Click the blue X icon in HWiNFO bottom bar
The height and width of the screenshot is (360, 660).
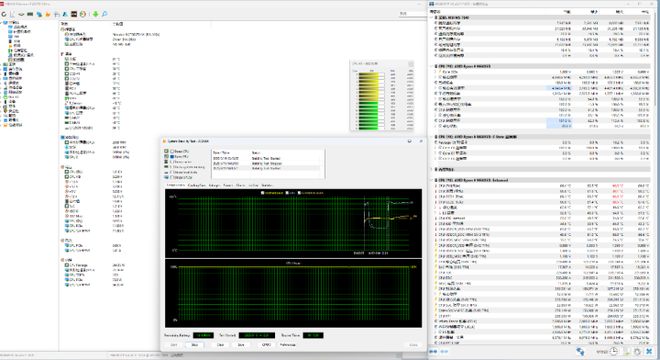(649, 351)
